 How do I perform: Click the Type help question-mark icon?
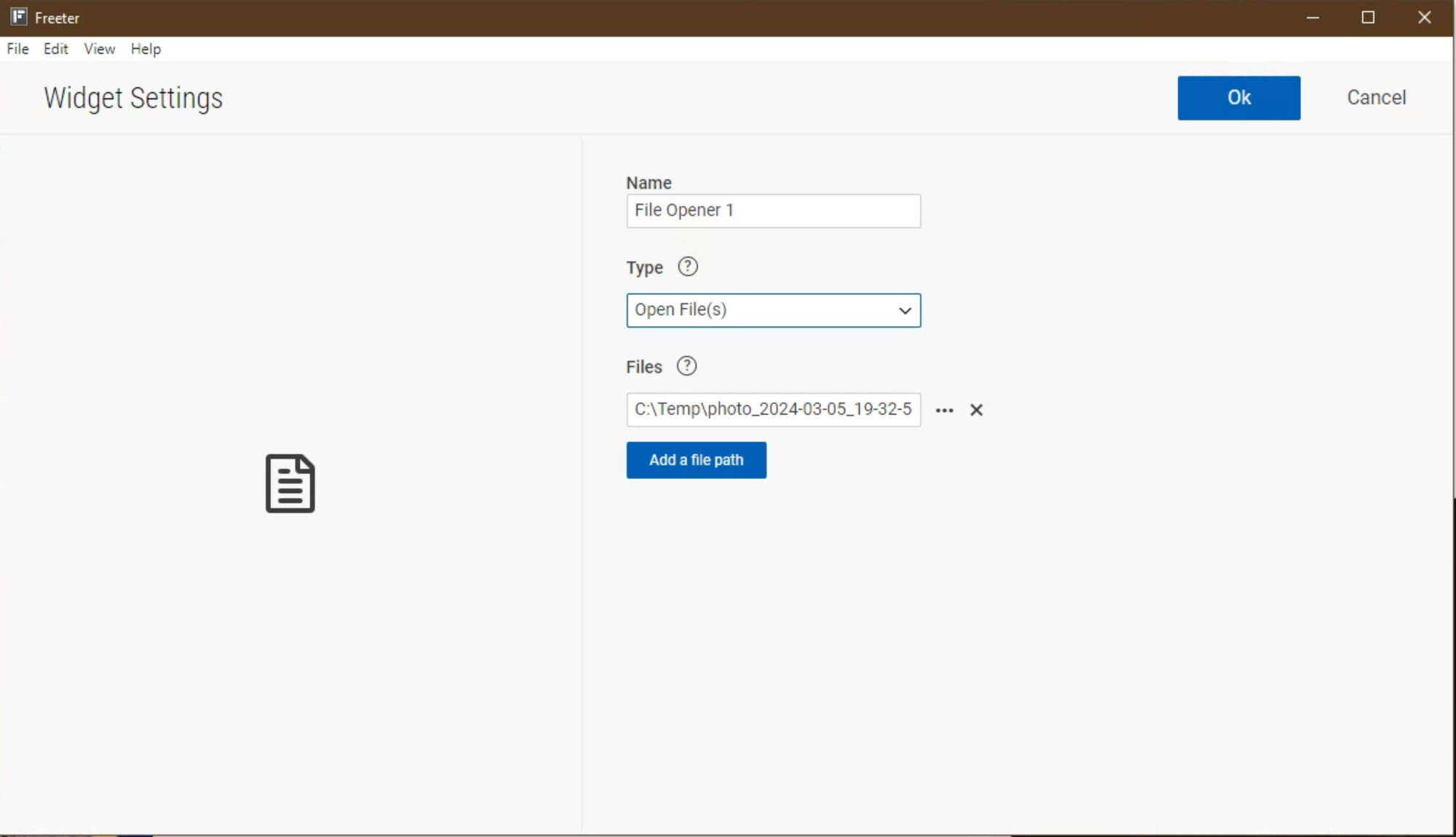687,267
